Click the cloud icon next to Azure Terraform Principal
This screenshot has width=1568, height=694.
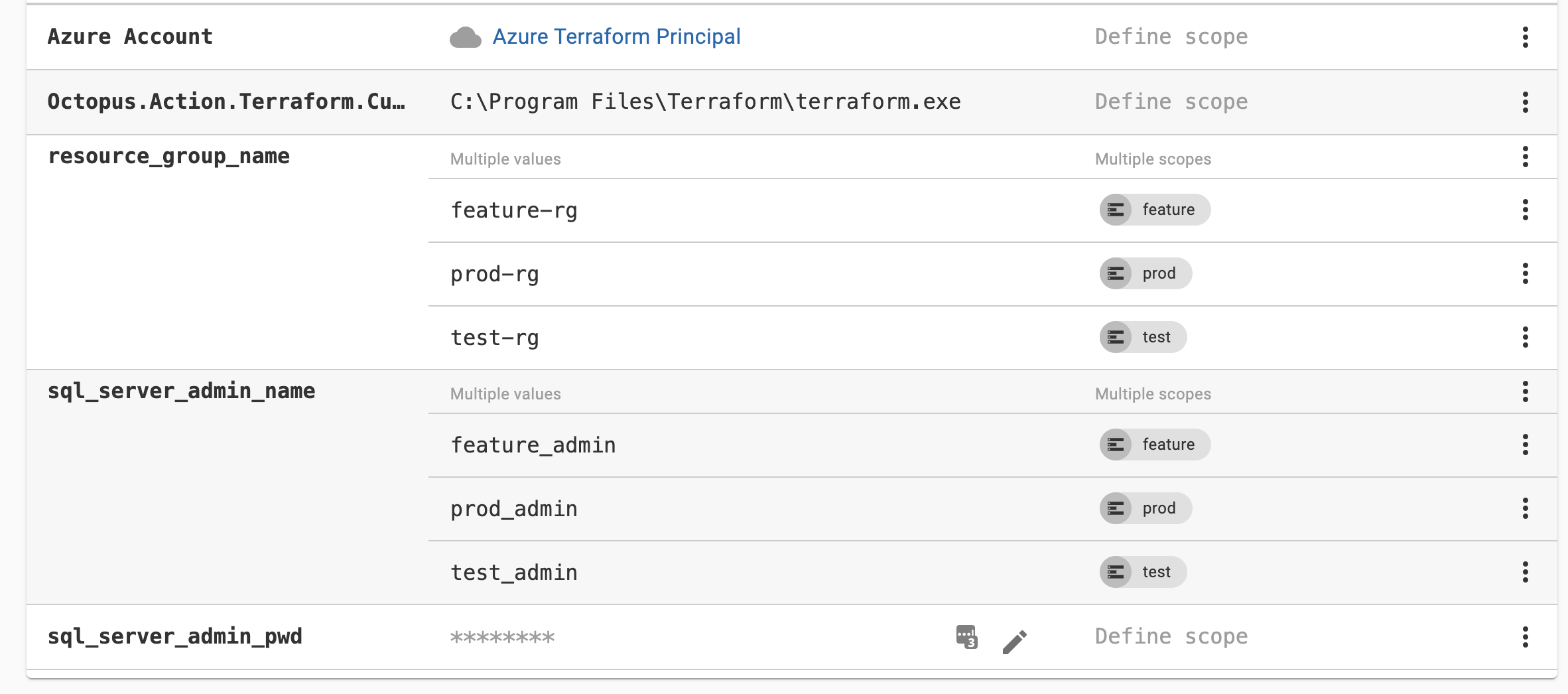click(x=466, y=38)
